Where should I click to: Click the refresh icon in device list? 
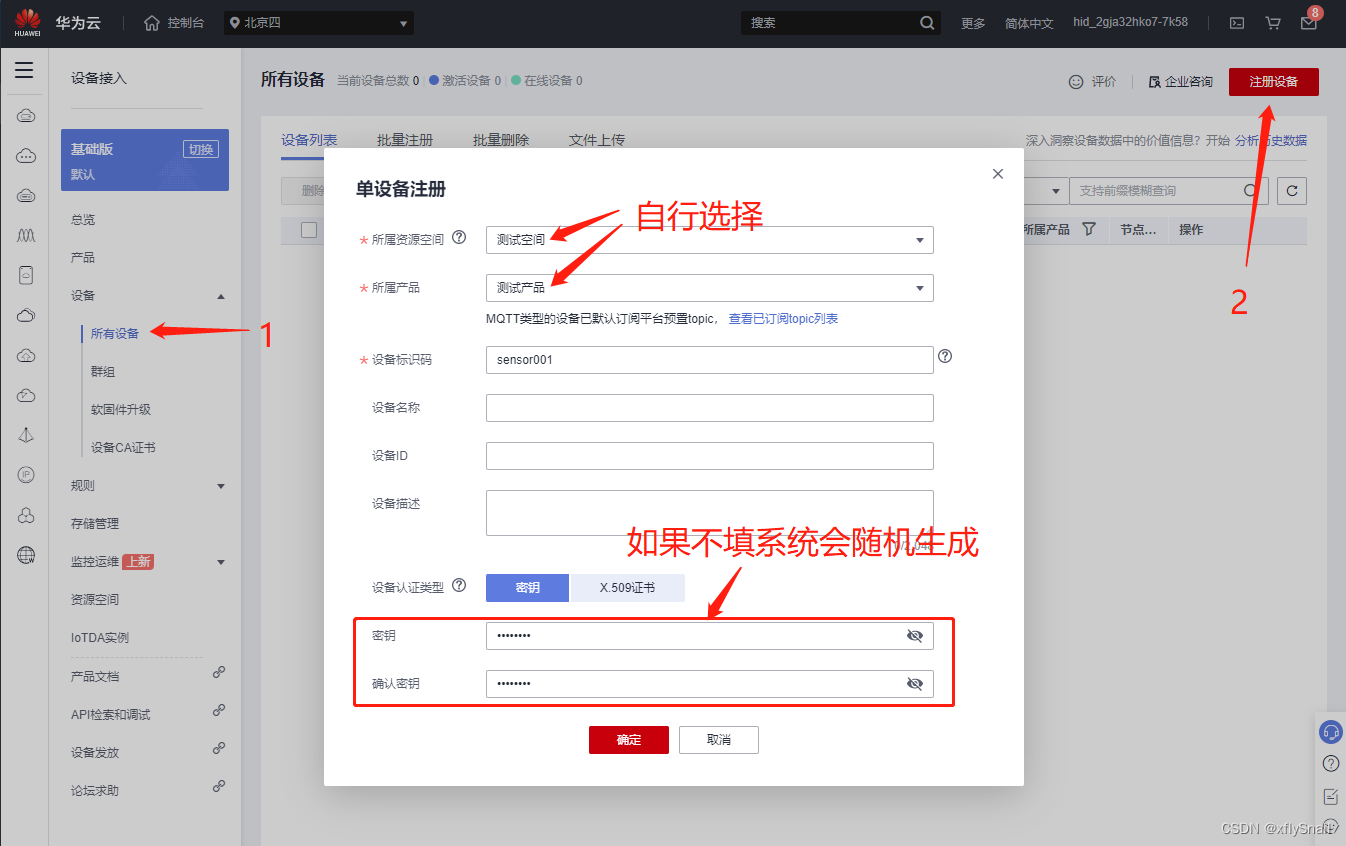click(1293, 190)
